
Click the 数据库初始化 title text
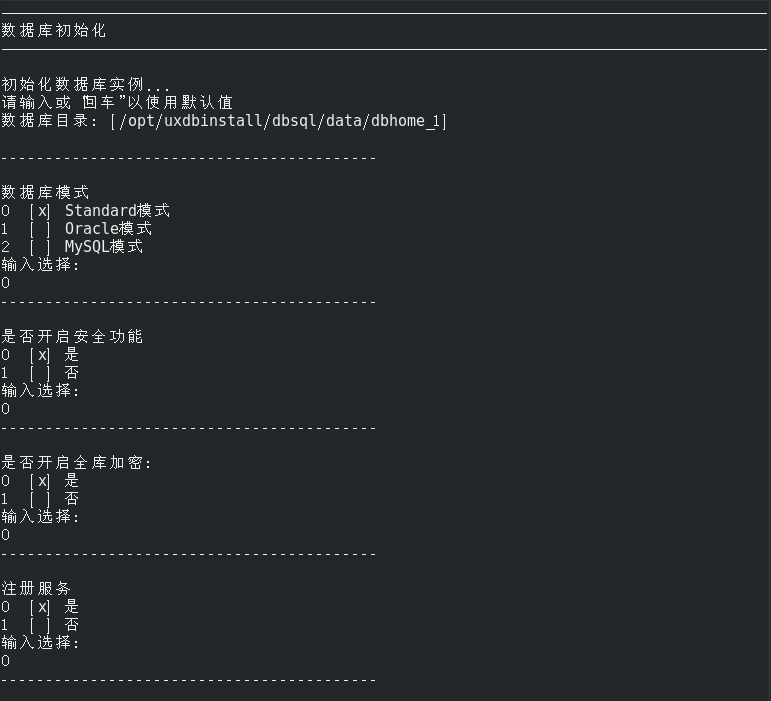click(54, 31)
